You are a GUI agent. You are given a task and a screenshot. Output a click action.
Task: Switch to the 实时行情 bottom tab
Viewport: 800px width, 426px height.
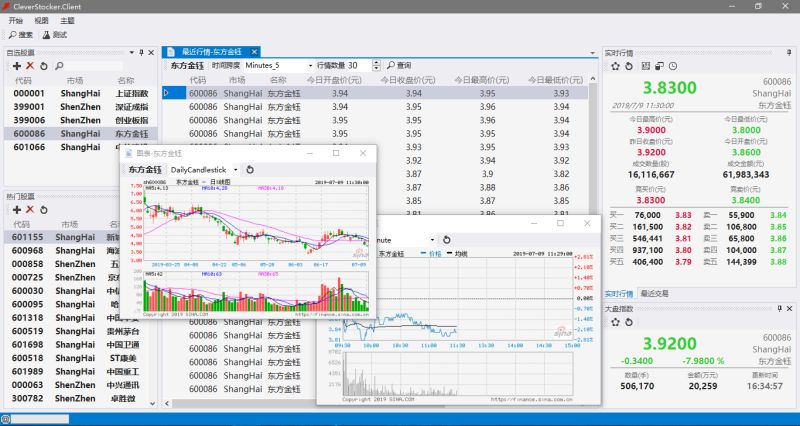619,294
